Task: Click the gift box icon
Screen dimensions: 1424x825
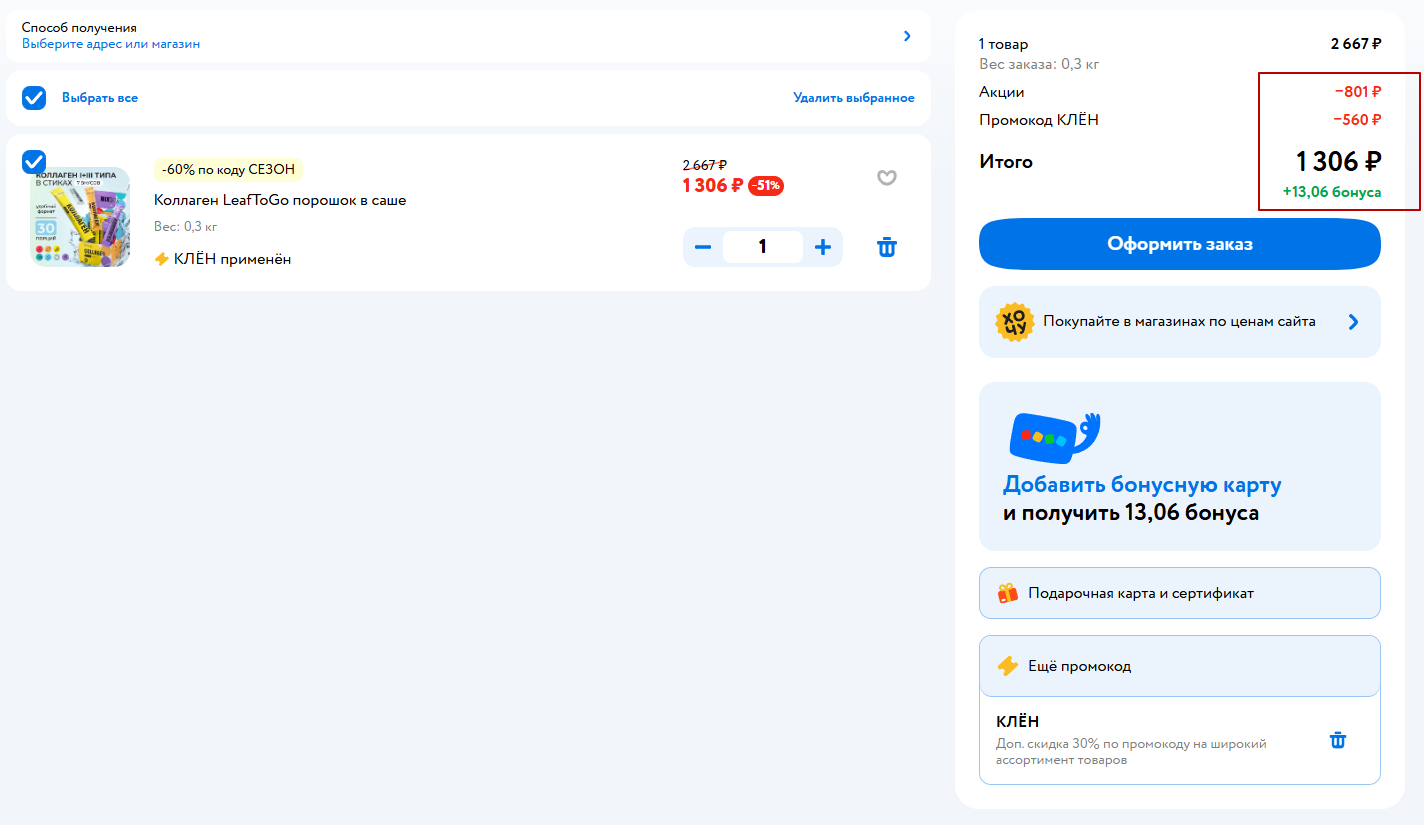Action: tap(1007, 593)
